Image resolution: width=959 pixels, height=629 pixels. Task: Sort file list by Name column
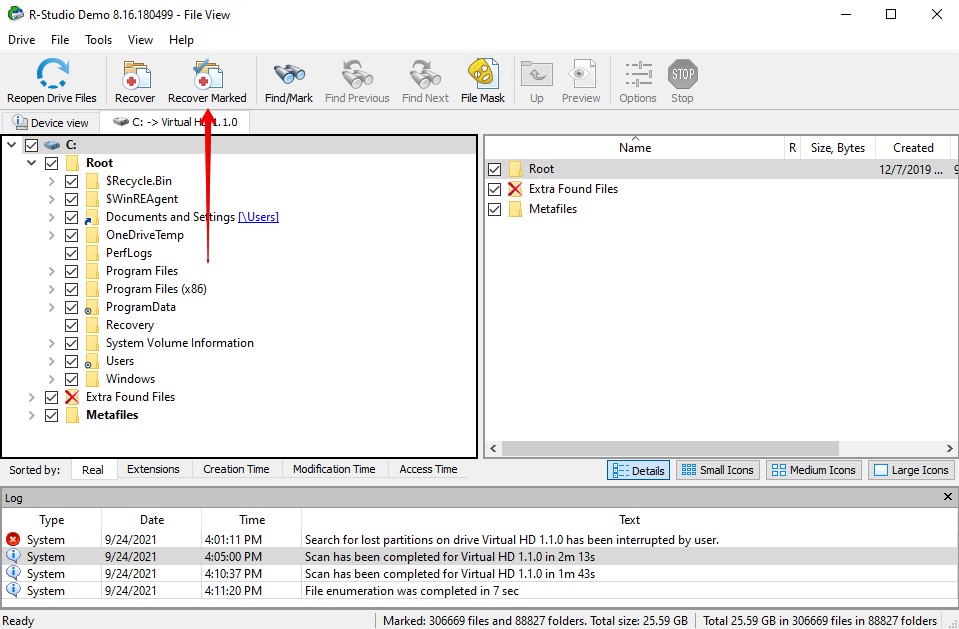pyautogui.click(x=635, y=147)
